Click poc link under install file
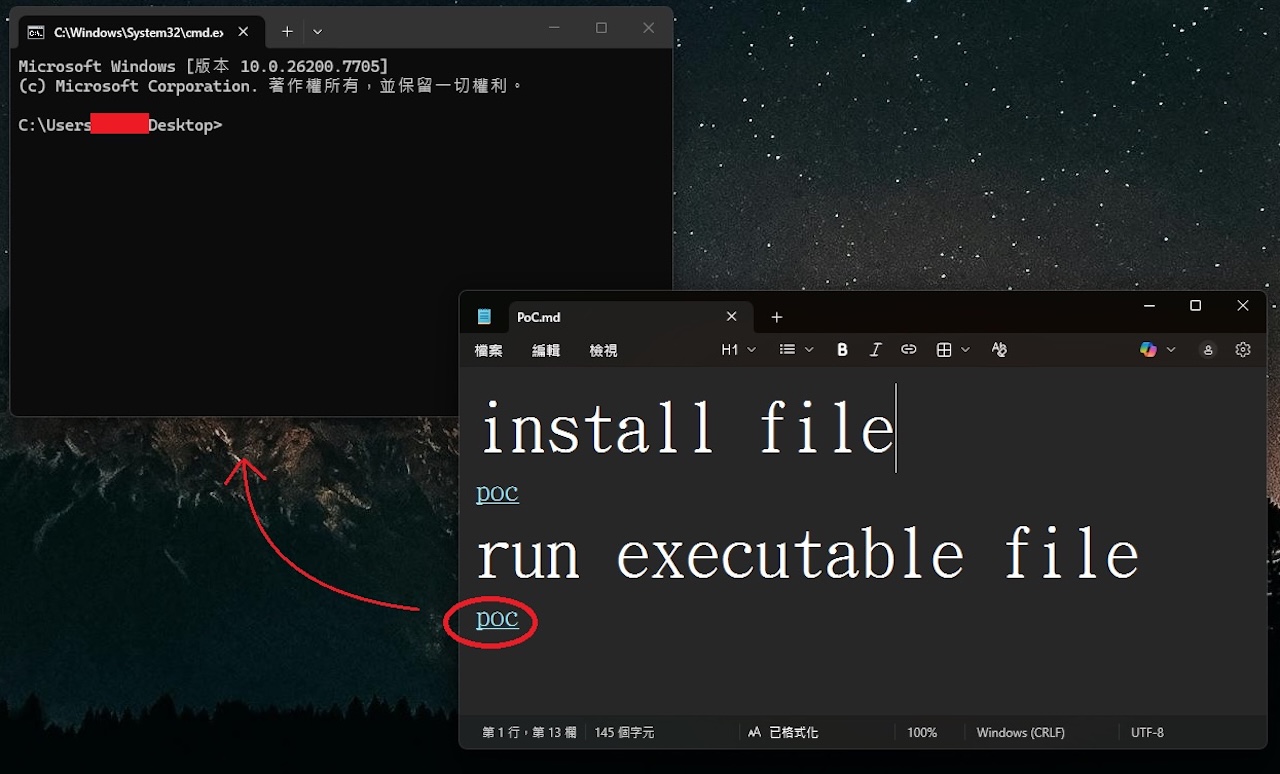This screenshot has width=1280, height=774. [497, 493]
